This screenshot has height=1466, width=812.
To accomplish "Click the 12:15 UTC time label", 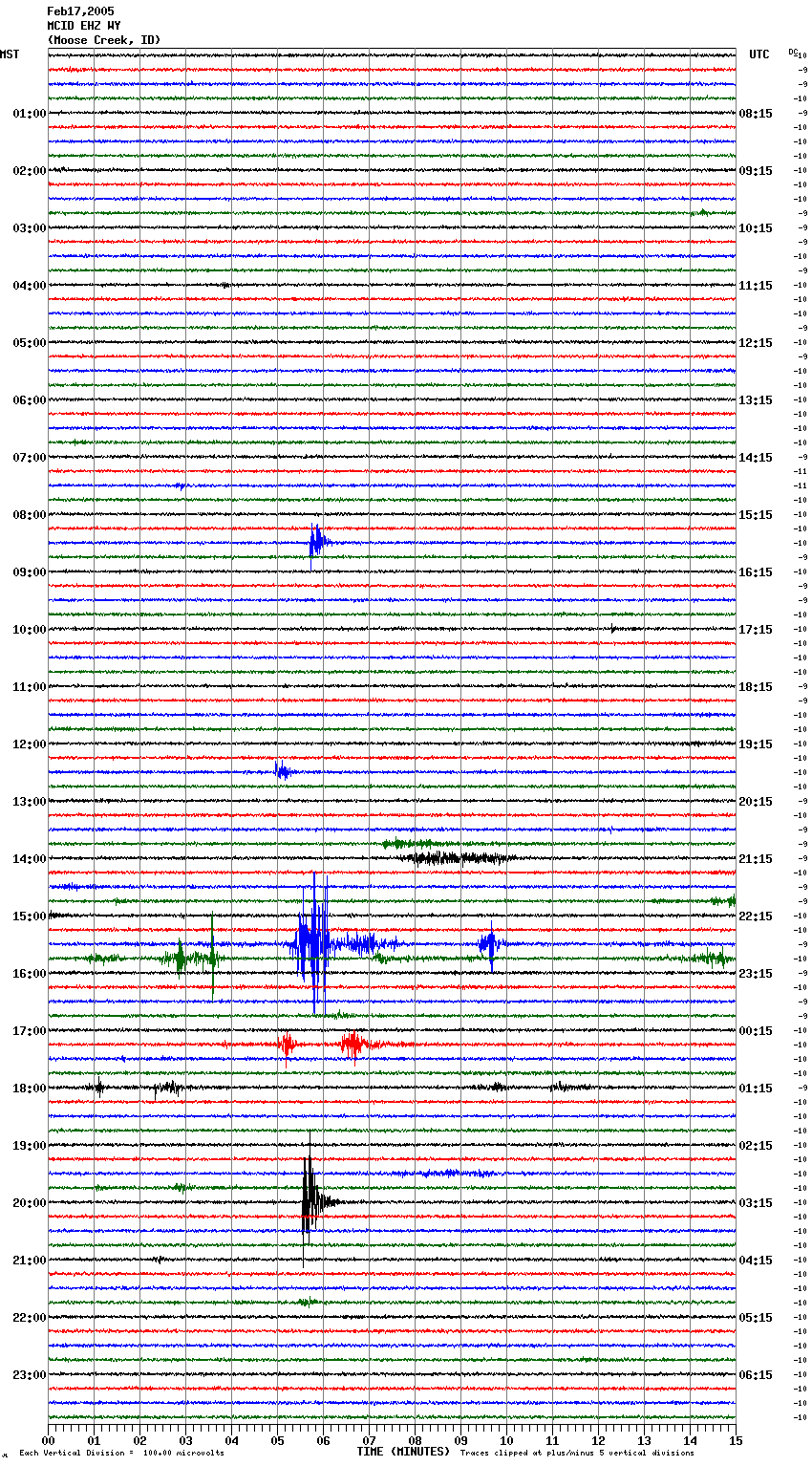I will tap(756, 343).
